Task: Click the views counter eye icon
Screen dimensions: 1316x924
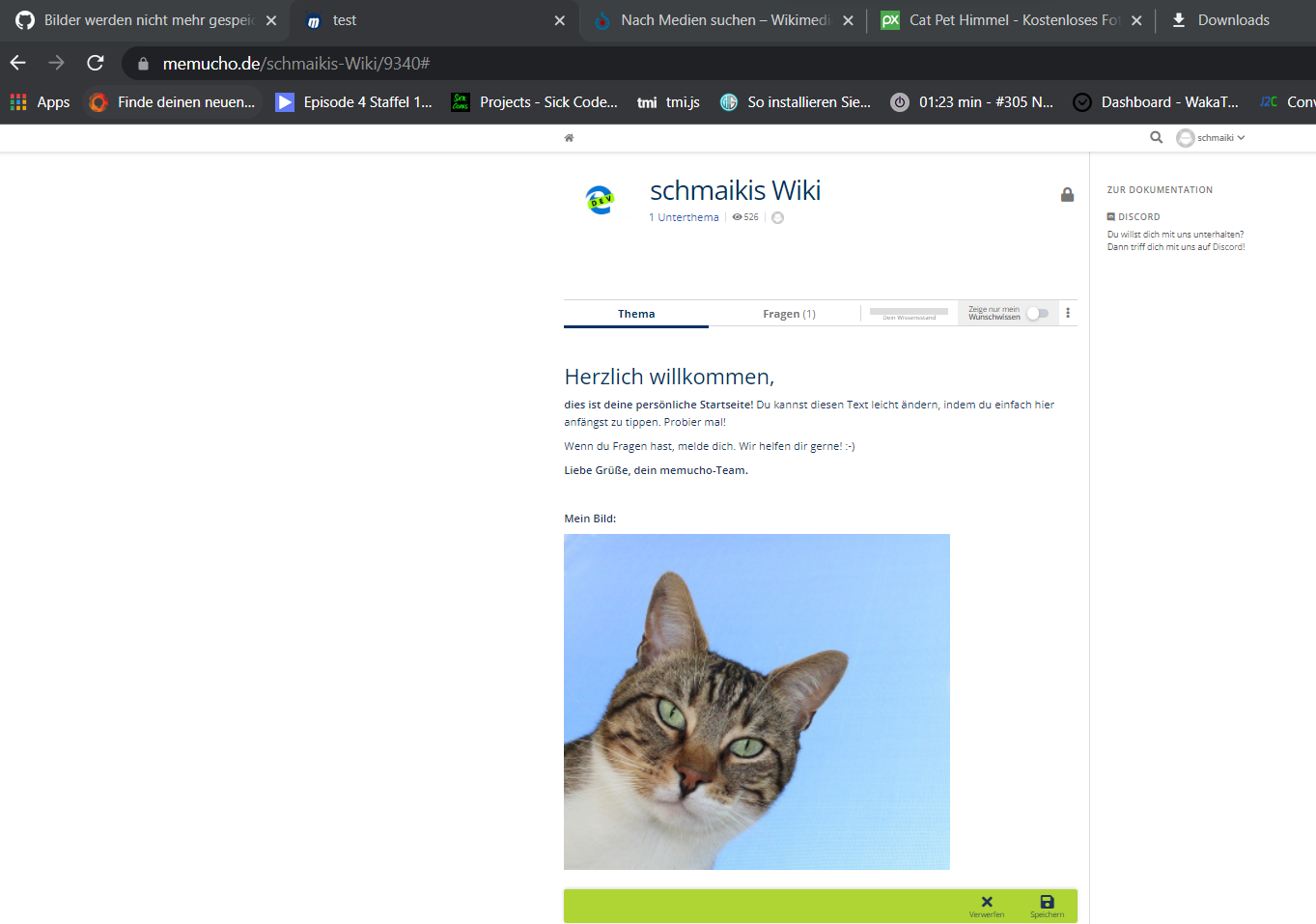Action: [x=736, y=217]
